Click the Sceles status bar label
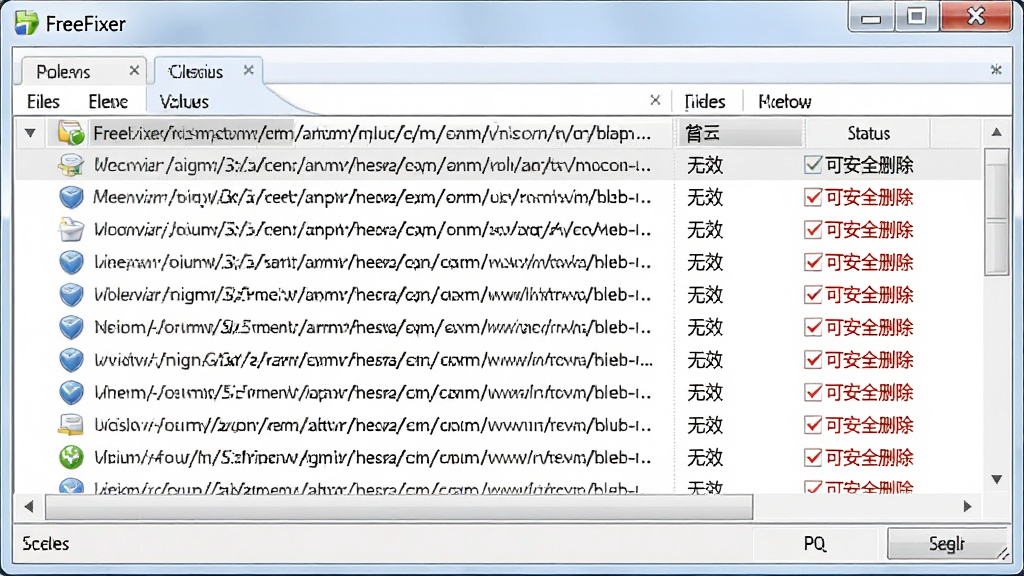 pos(46,543)
